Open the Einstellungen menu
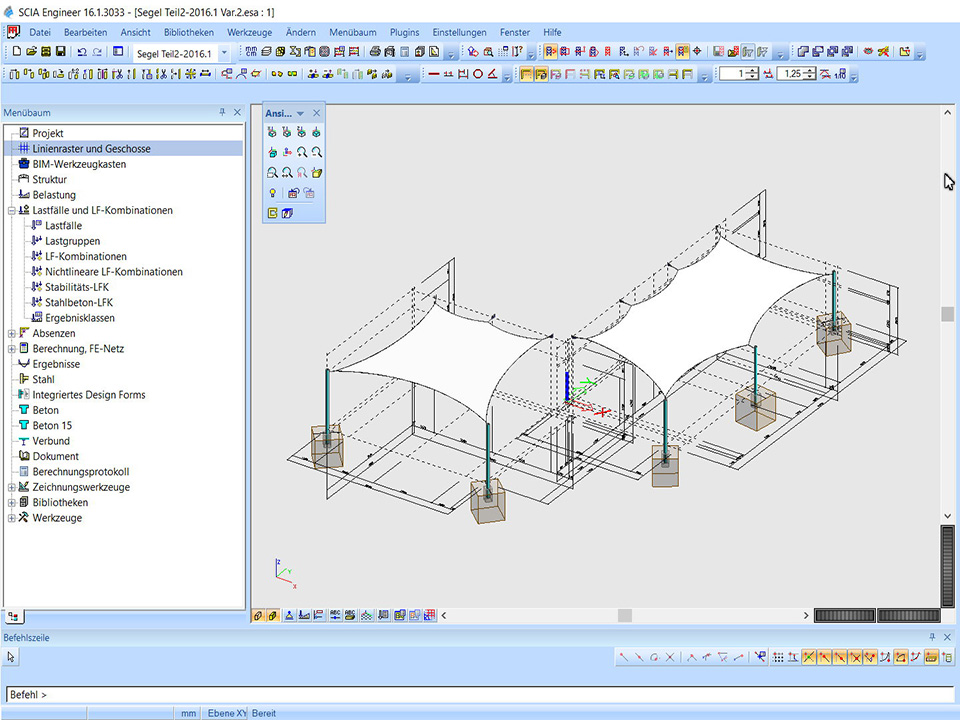This screenshot has width=960, height=720. point(460,32)
